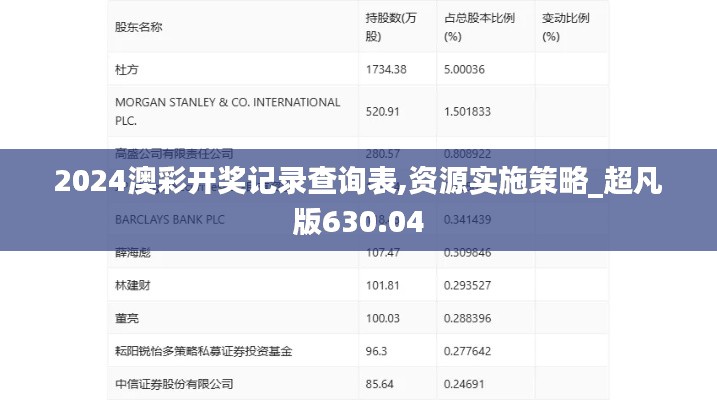Select the 变动比例(%) column header
The image size is (717, 400).
[565, 27]
